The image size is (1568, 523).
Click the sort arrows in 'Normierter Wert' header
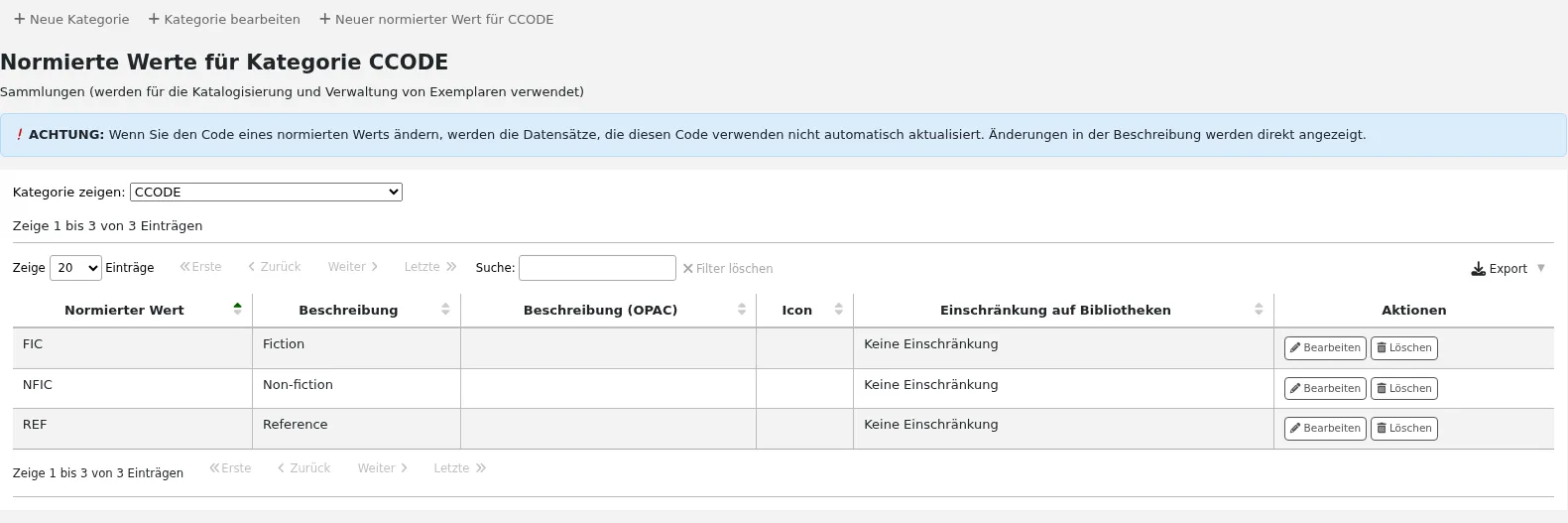(x=237, y=310)
